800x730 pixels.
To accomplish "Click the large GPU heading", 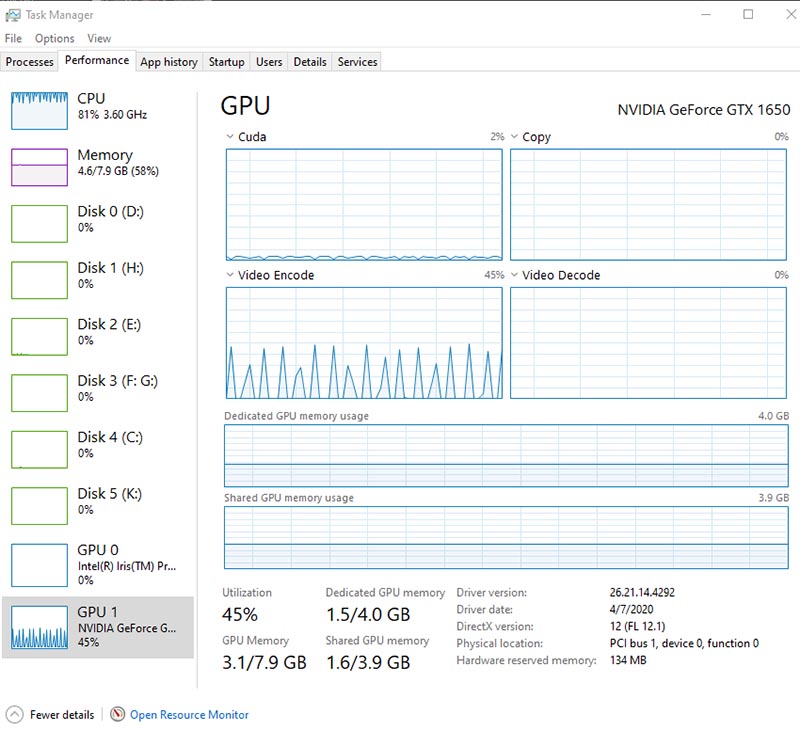I will 245,106.
